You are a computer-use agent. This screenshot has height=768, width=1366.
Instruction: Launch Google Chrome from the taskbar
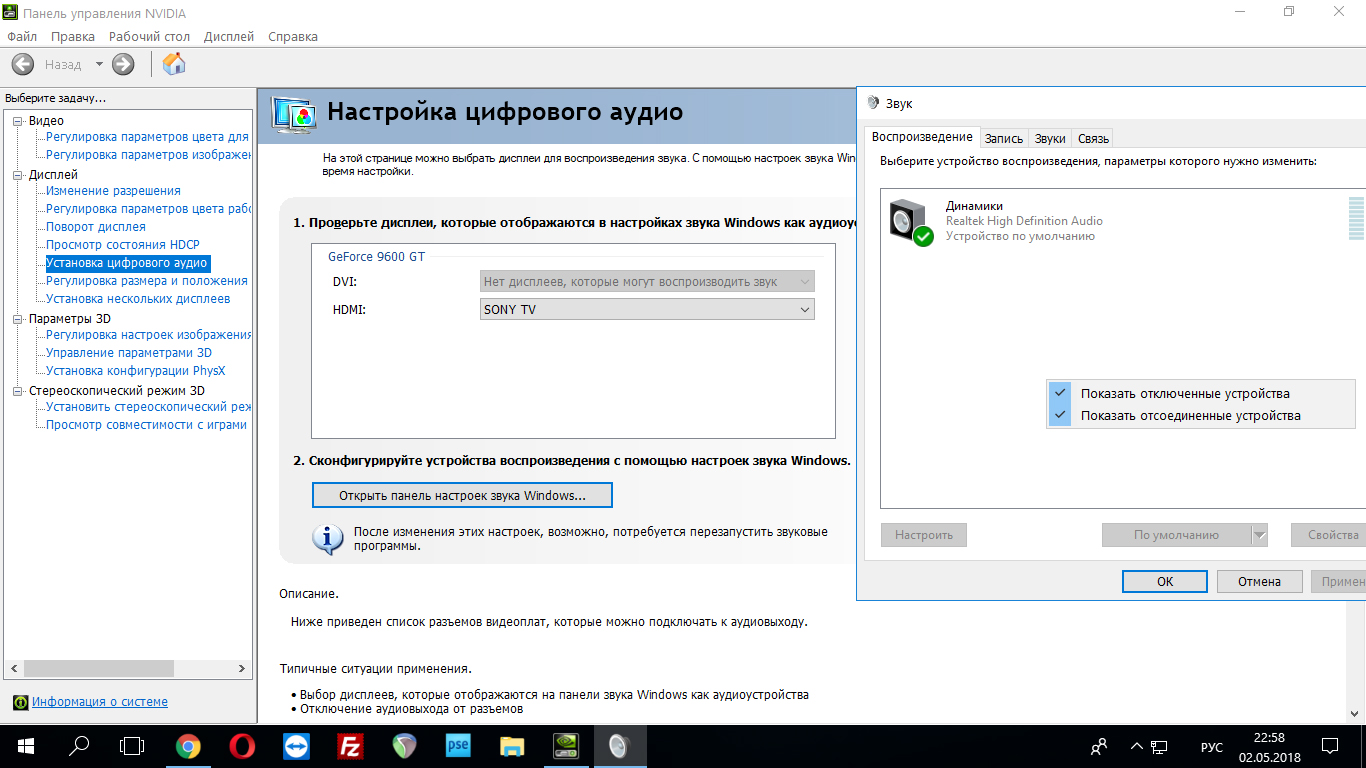188,746
